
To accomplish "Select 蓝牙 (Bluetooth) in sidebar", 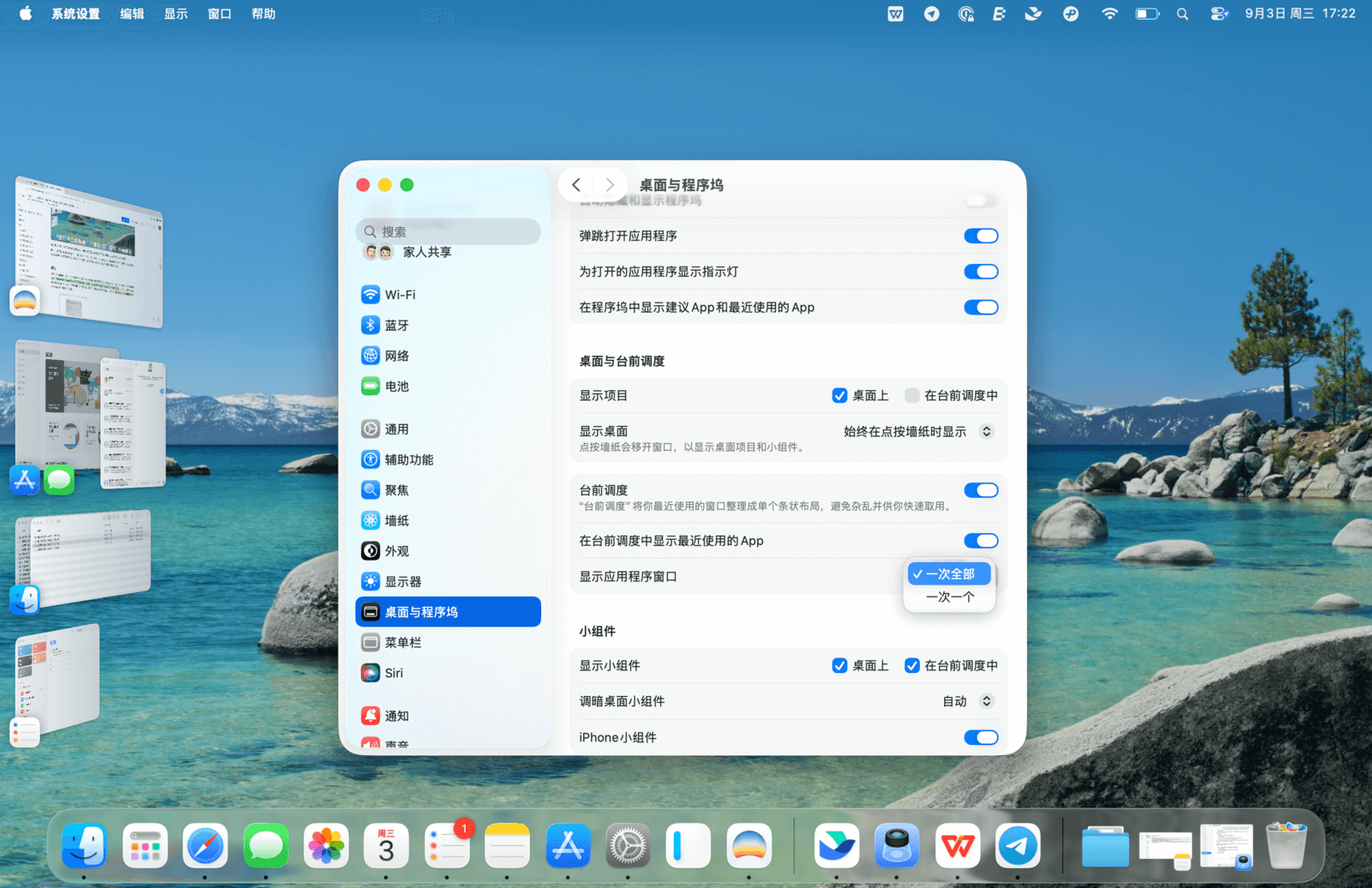I will point(396,326).
